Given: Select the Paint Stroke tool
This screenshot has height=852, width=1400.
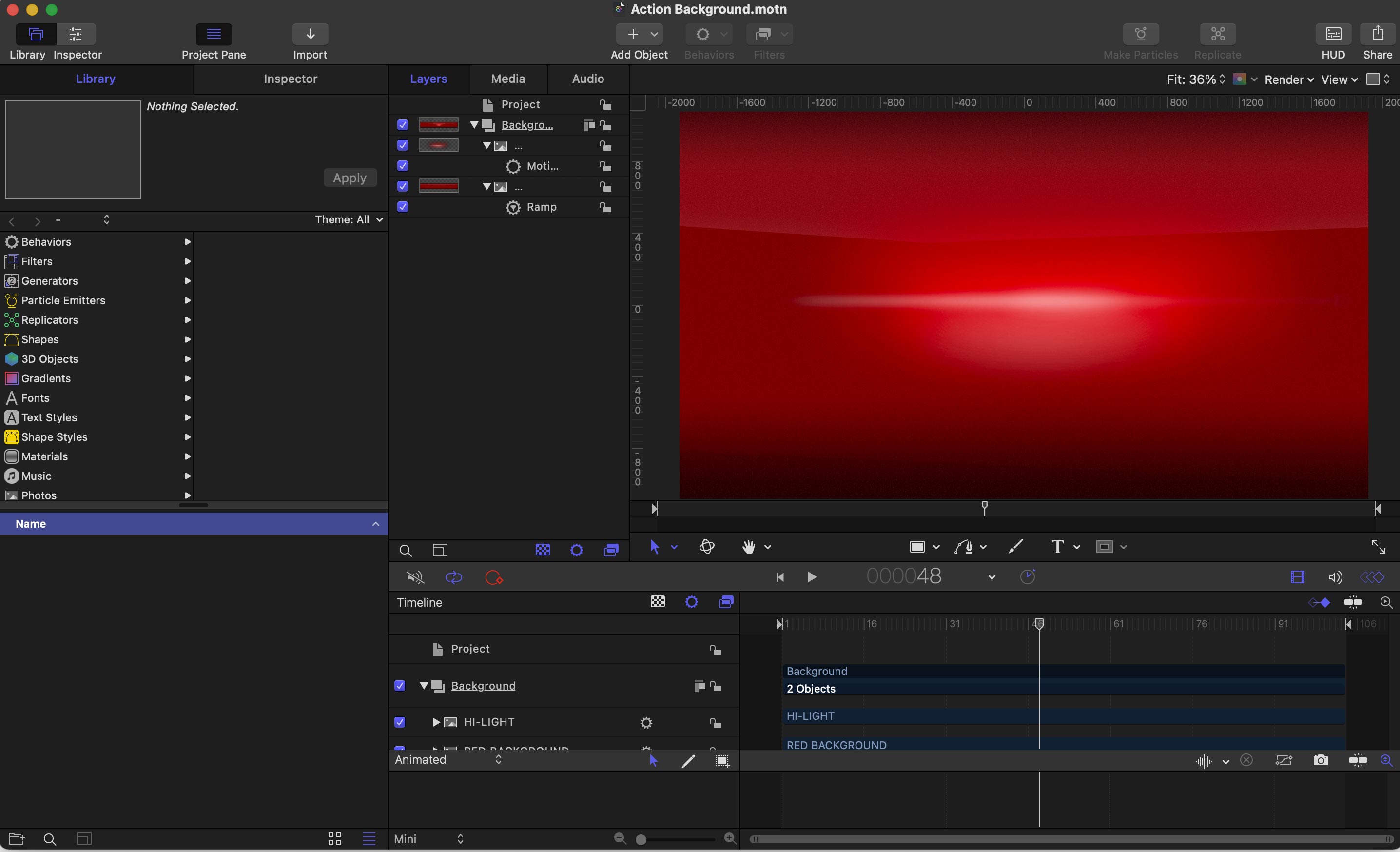Looking at the screenshot, I should (1015, 547).
